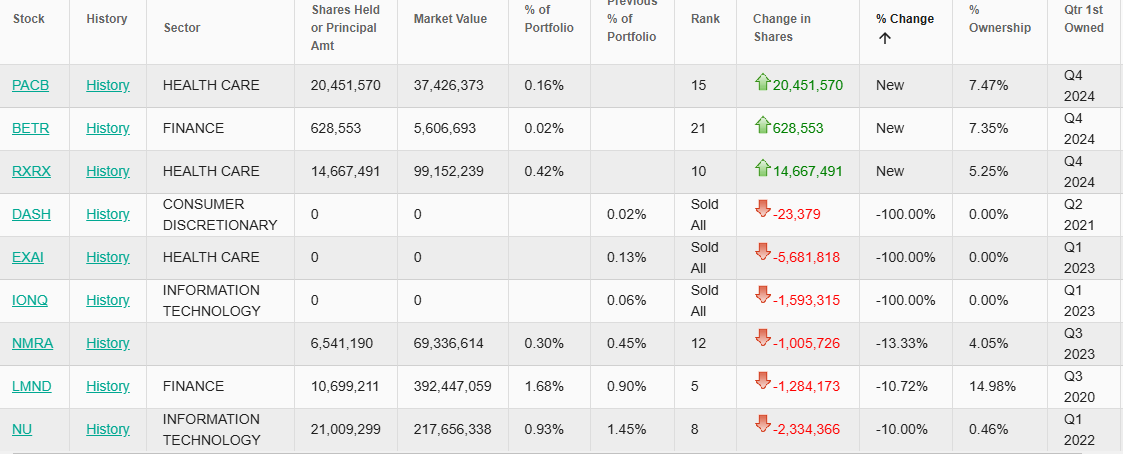Image resolution: width=1123 pixels, height=454 pixels.
Task: Select Q3 2020 quarter cell
Action: coord(1079,386)
